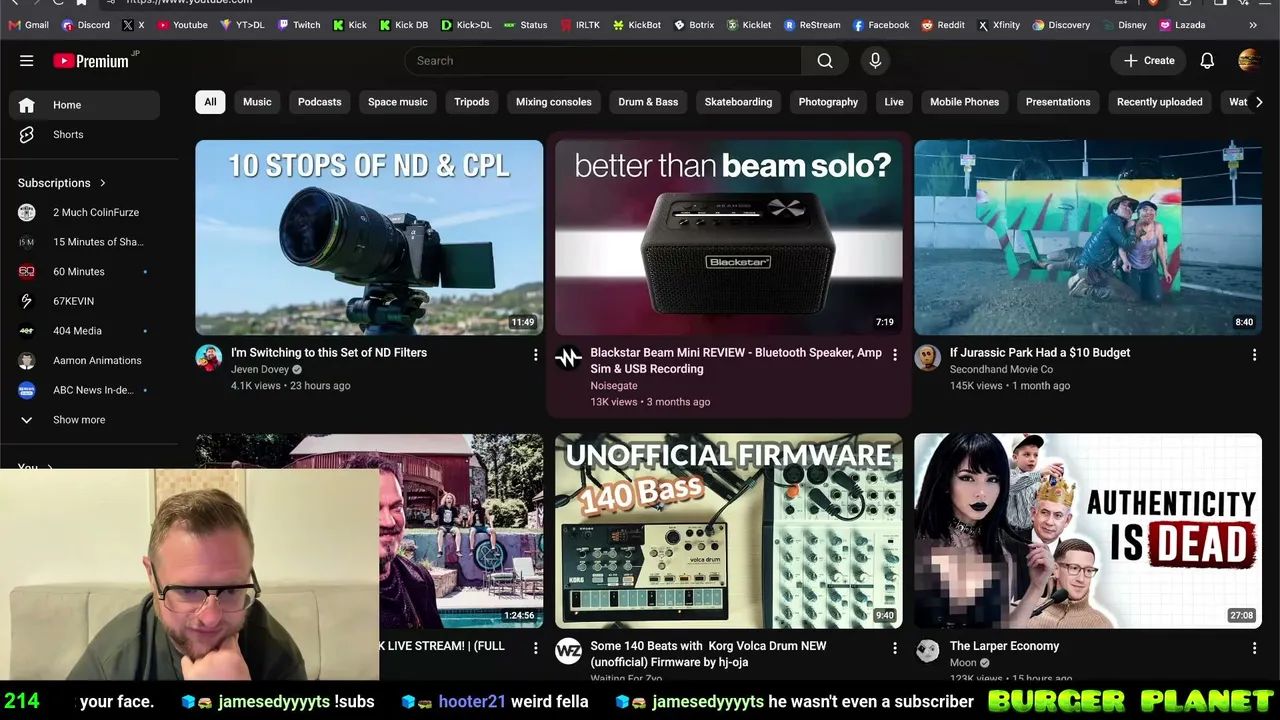Go to YouTube Premium home logo
The image size is (1280, 720).
point(92,61)
